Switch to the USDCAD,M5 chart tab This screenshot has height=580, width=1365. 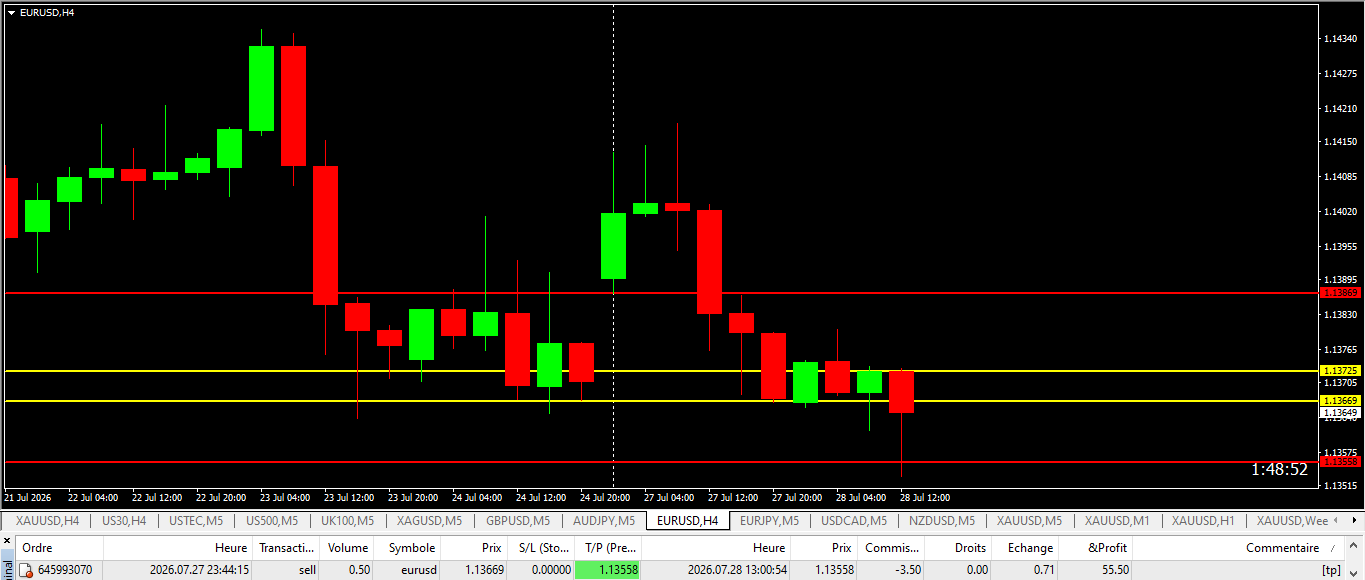point(854,521)
